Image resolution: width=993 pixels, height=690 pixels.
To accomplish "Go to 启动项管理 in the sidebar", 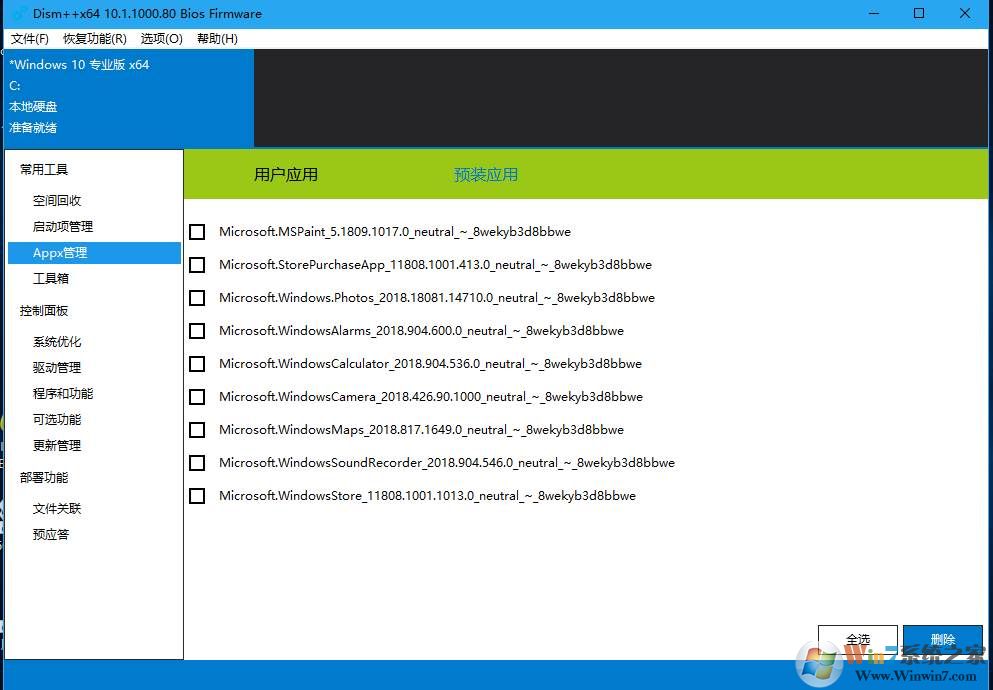I will click(63, 227).
